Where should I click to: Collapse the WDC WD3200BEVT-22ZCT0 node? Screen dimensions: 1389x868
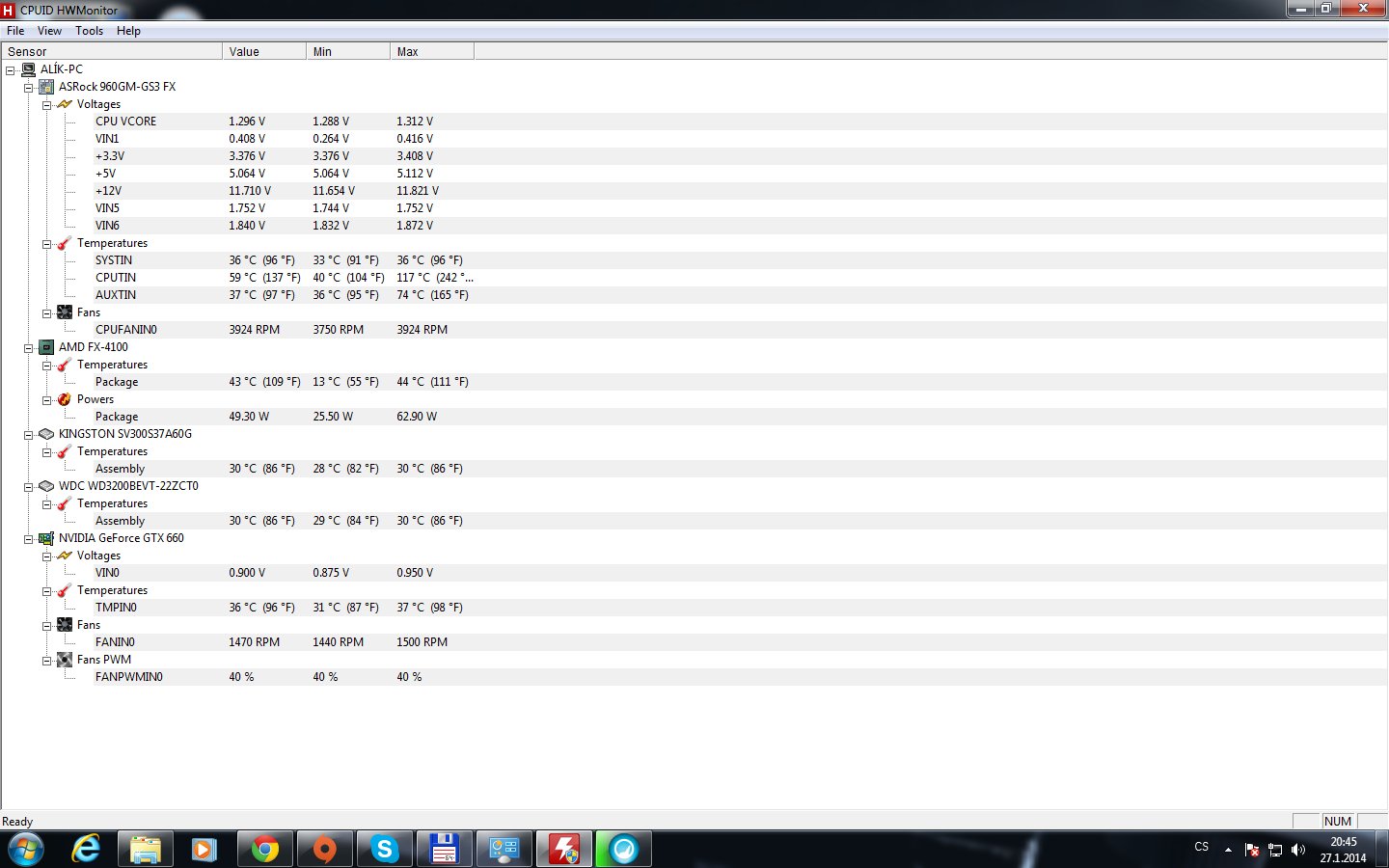(x=28, y=487)
